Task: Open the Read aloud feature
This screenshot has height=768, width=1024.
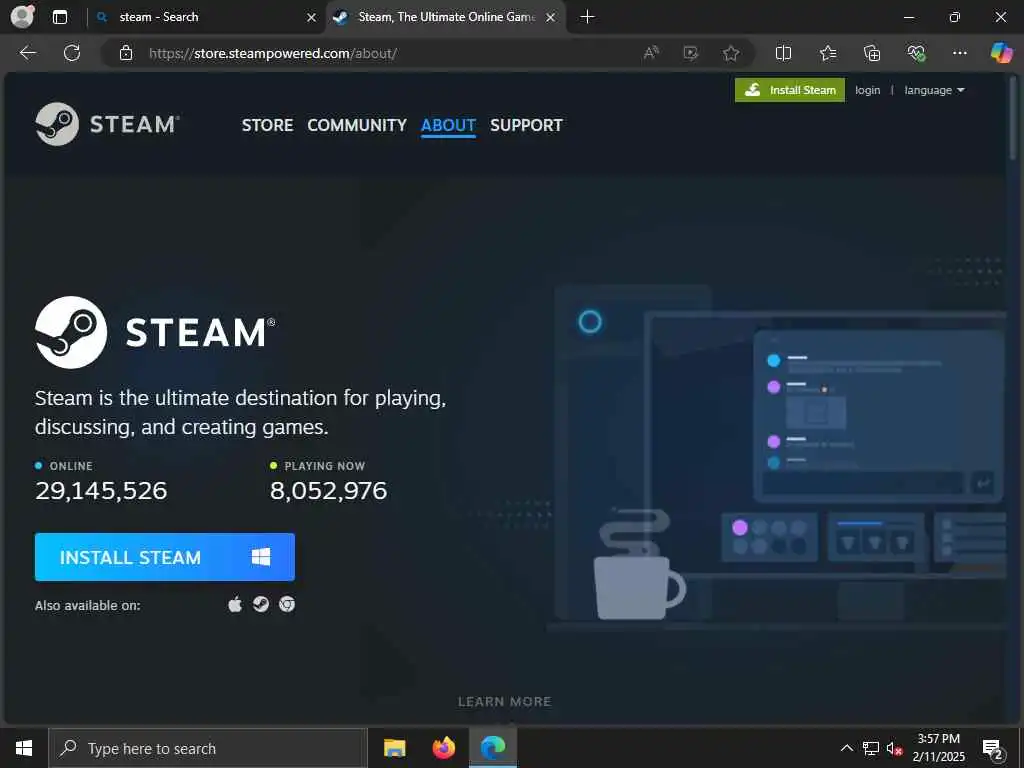Action: click(x=651, y=53)
